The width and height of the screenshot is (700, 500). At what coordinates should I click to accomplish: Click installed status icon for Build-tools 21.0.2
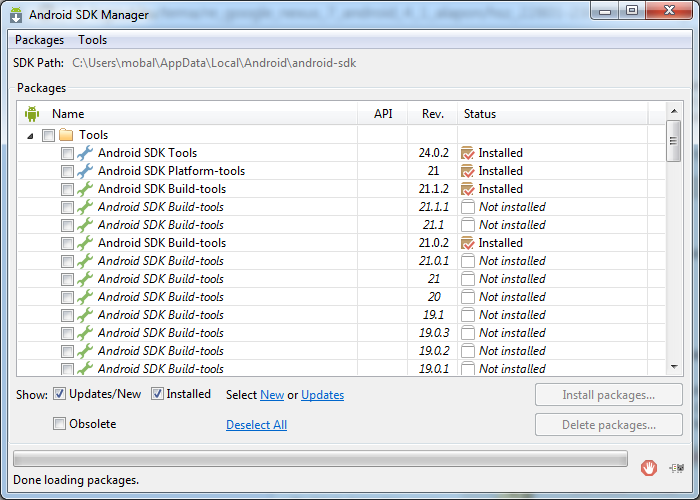(467, 243)
